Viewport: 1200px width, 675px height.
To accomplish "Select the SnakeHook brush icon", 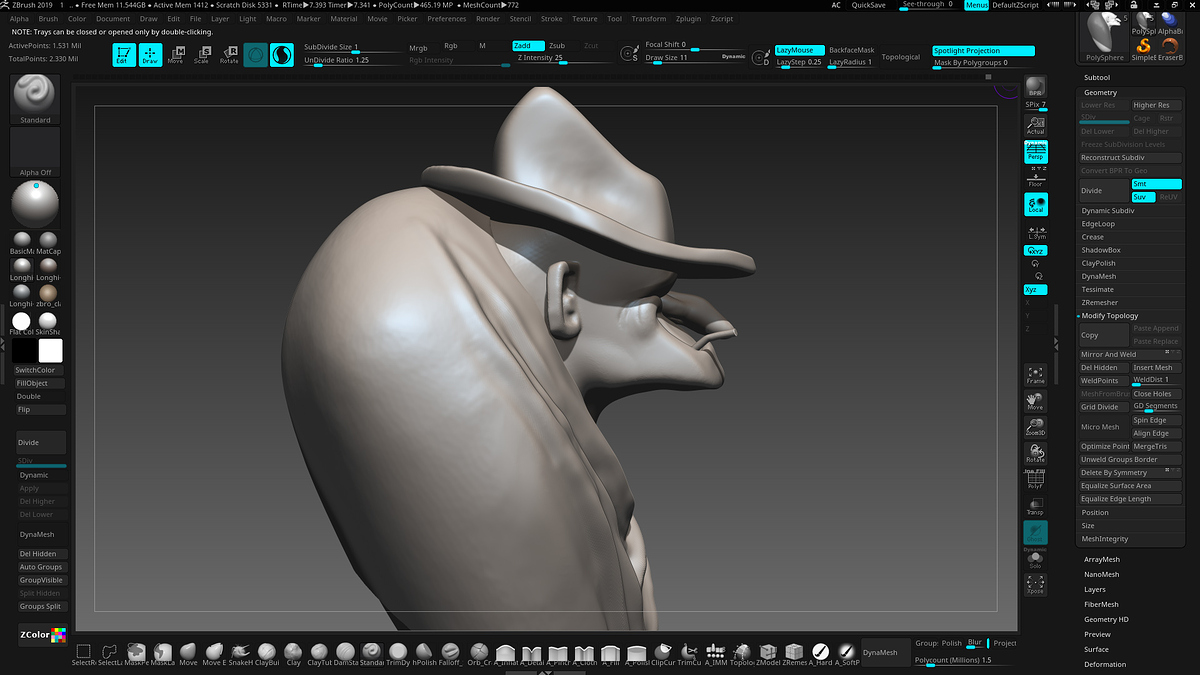I will (x=241, y=654).
